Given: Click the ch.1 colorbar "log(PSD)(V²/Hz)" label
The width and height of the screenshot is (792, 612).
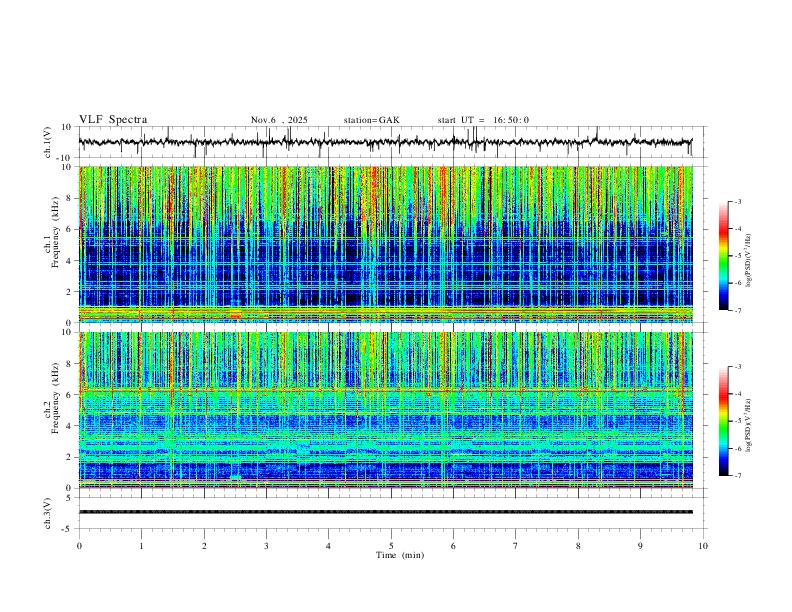Looking at the screenshot, I should coord(749,261).
